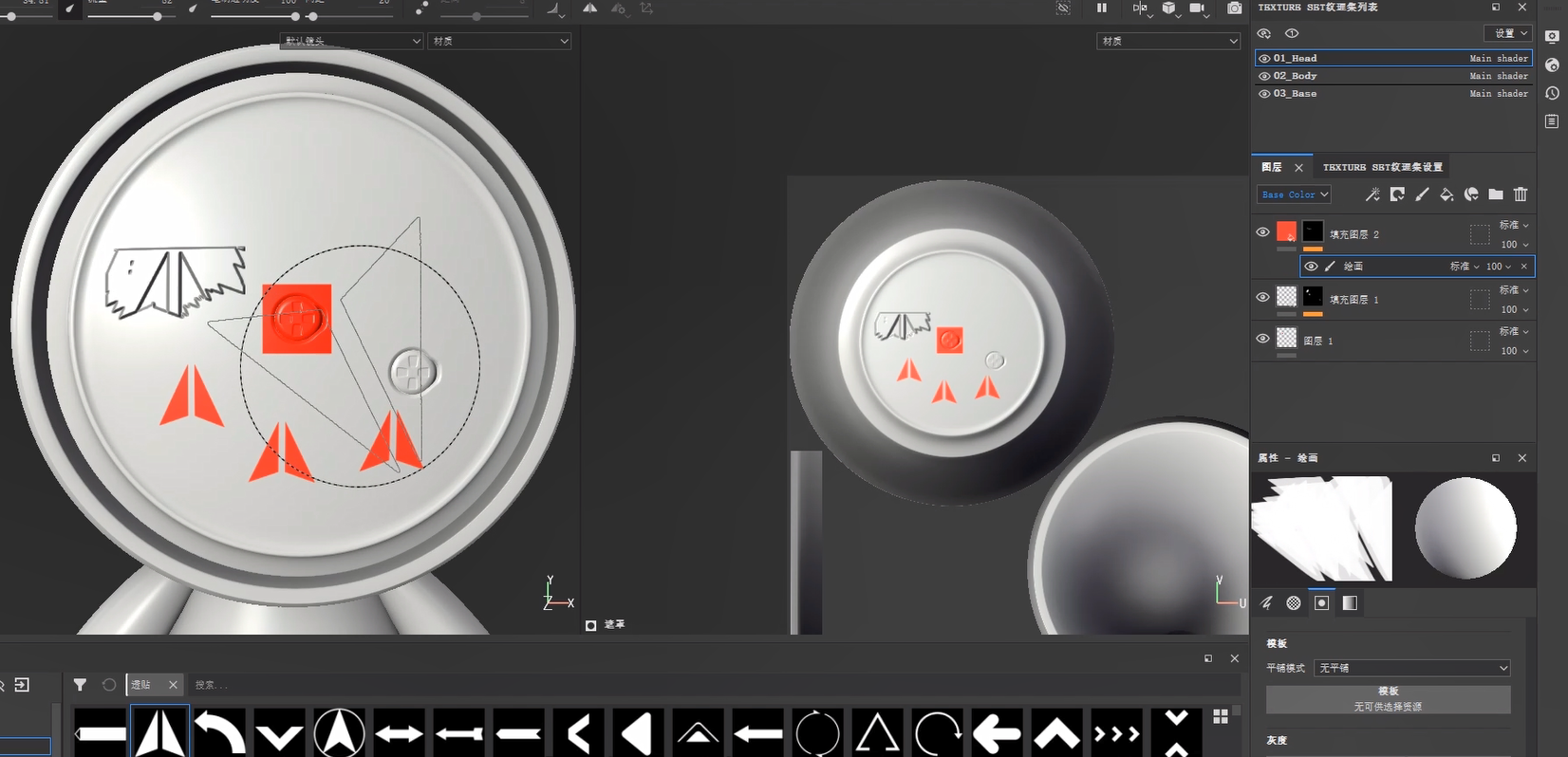Switch to TEXTURE SET纹理集设置 tab
Viewport: 1568px width, 757px height.
(1382, 167)
